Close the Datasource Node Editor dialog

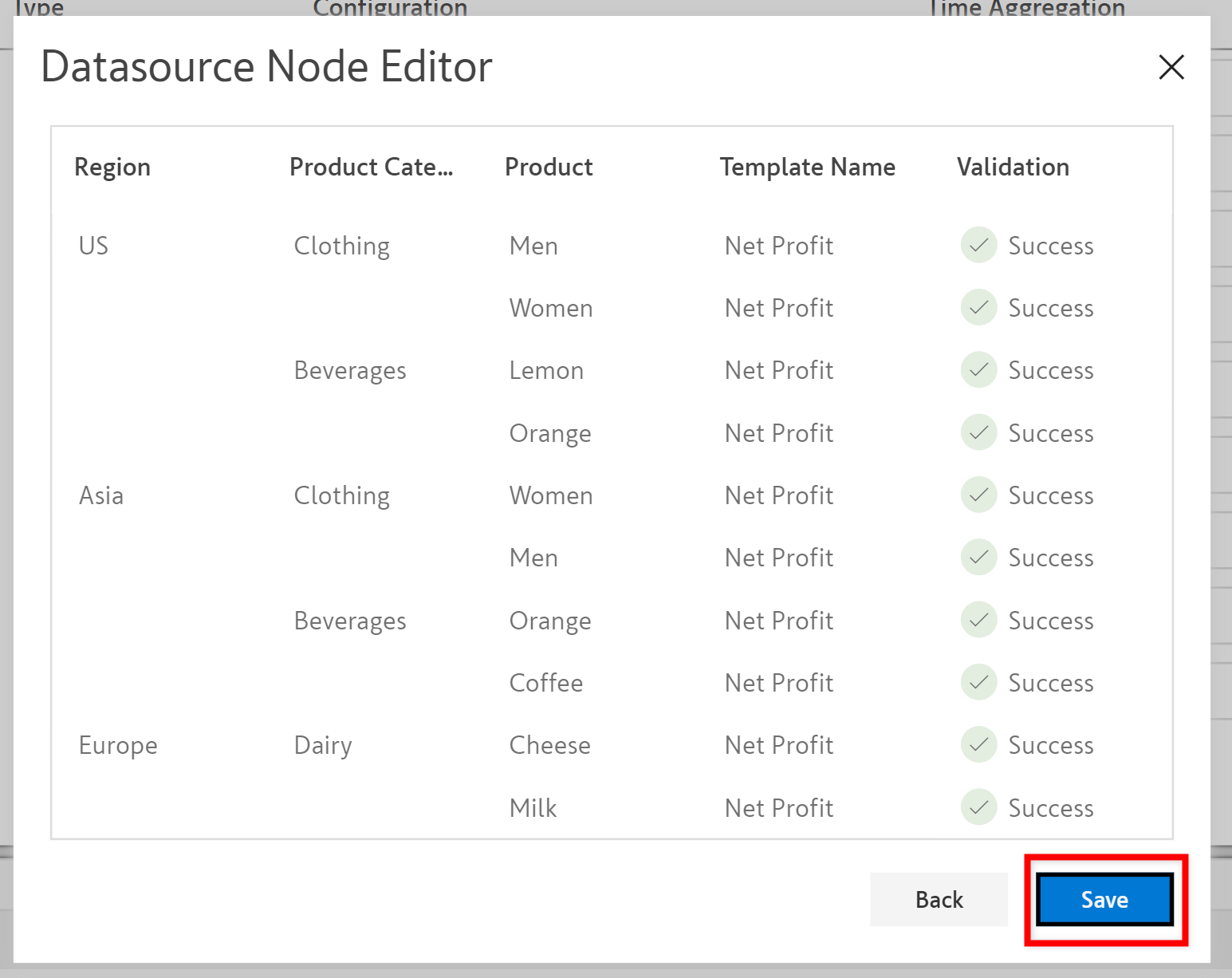(1171, 67)
